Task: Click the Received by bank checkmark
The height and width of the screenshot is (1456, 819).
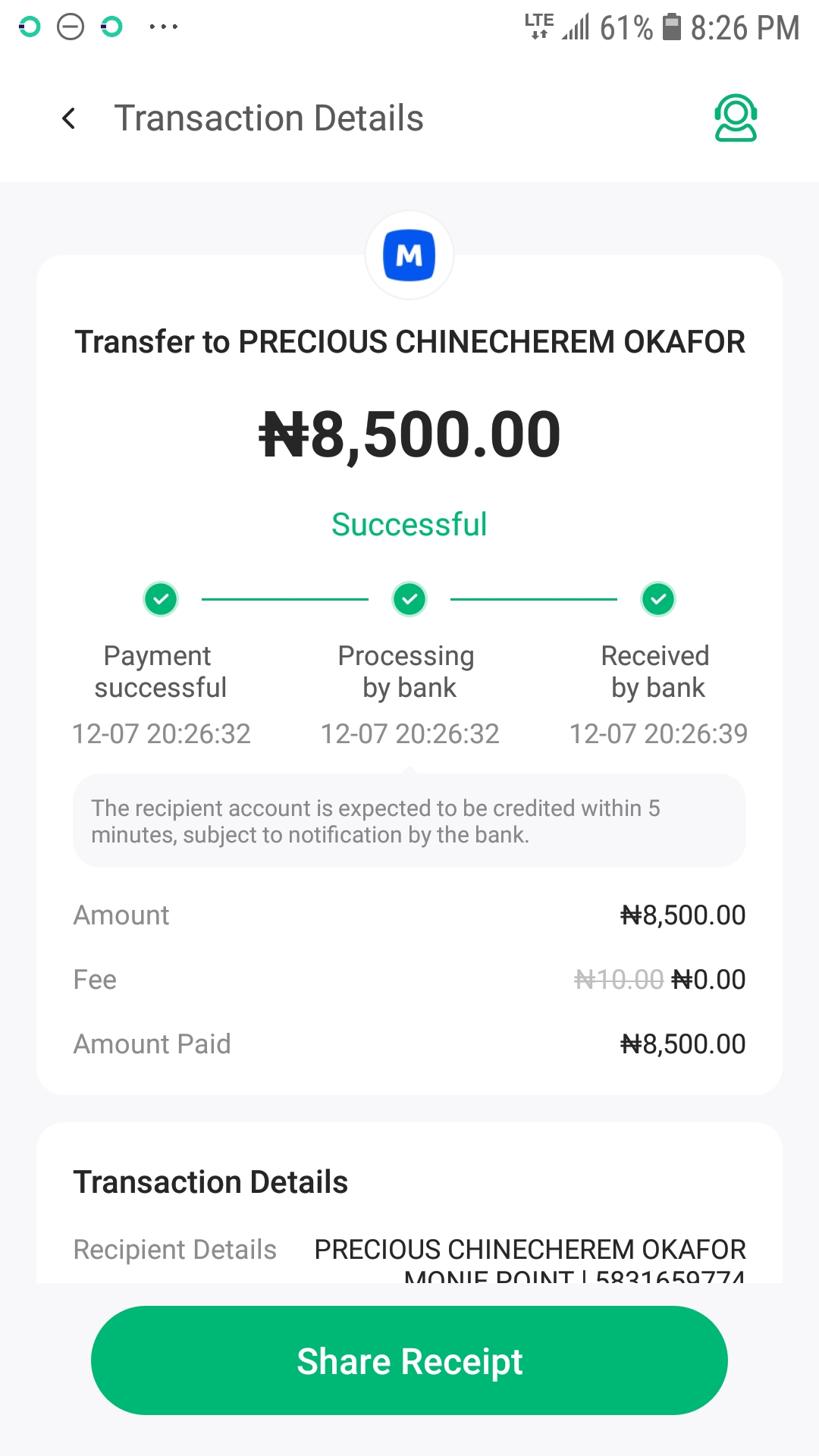Action: (x=658, y=599)
